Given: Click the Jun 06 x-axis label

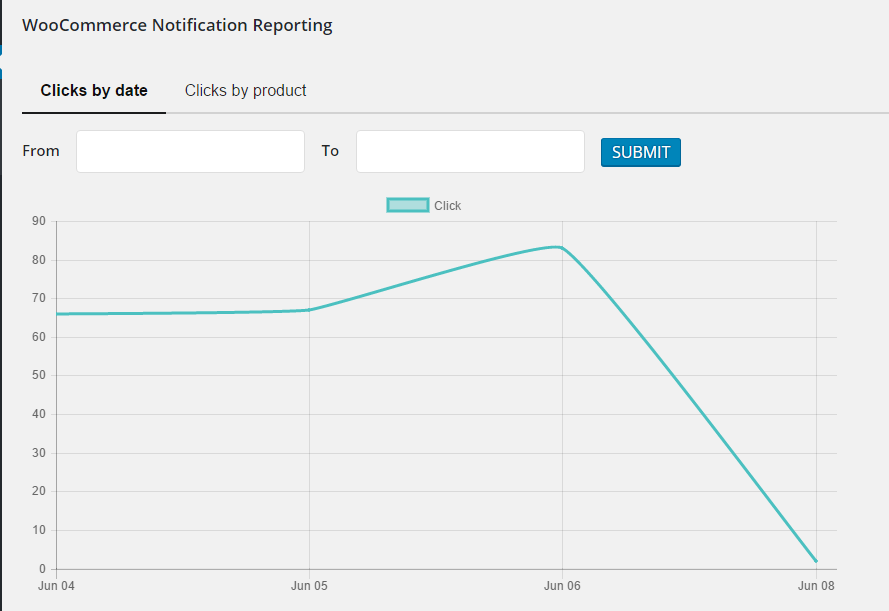Looking at the screenshot, I should (562, 586).
